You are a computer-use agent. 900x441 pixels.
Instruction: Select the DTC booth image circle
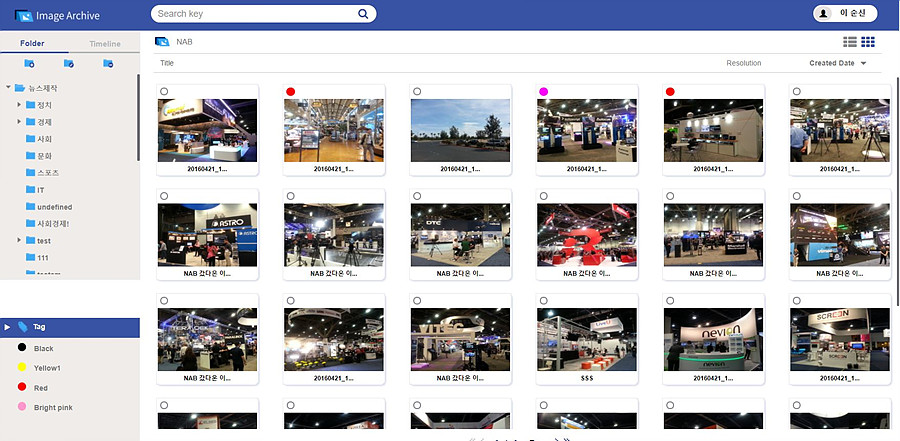click(417, 196)
